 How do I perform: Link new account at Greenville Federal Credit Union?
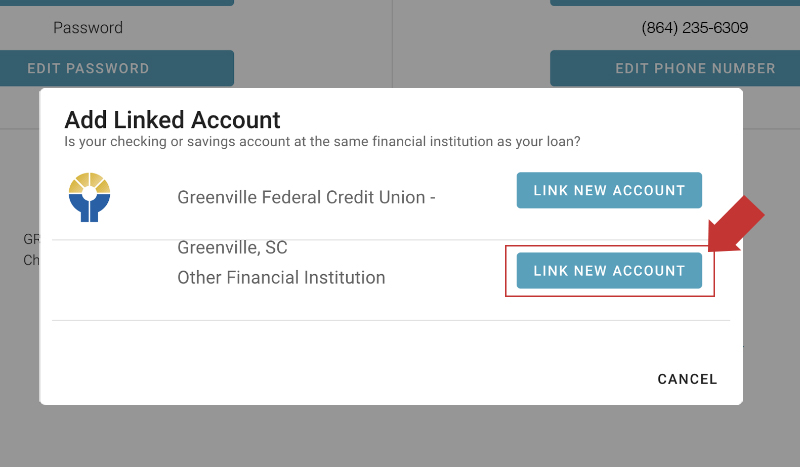click(609, 190)
